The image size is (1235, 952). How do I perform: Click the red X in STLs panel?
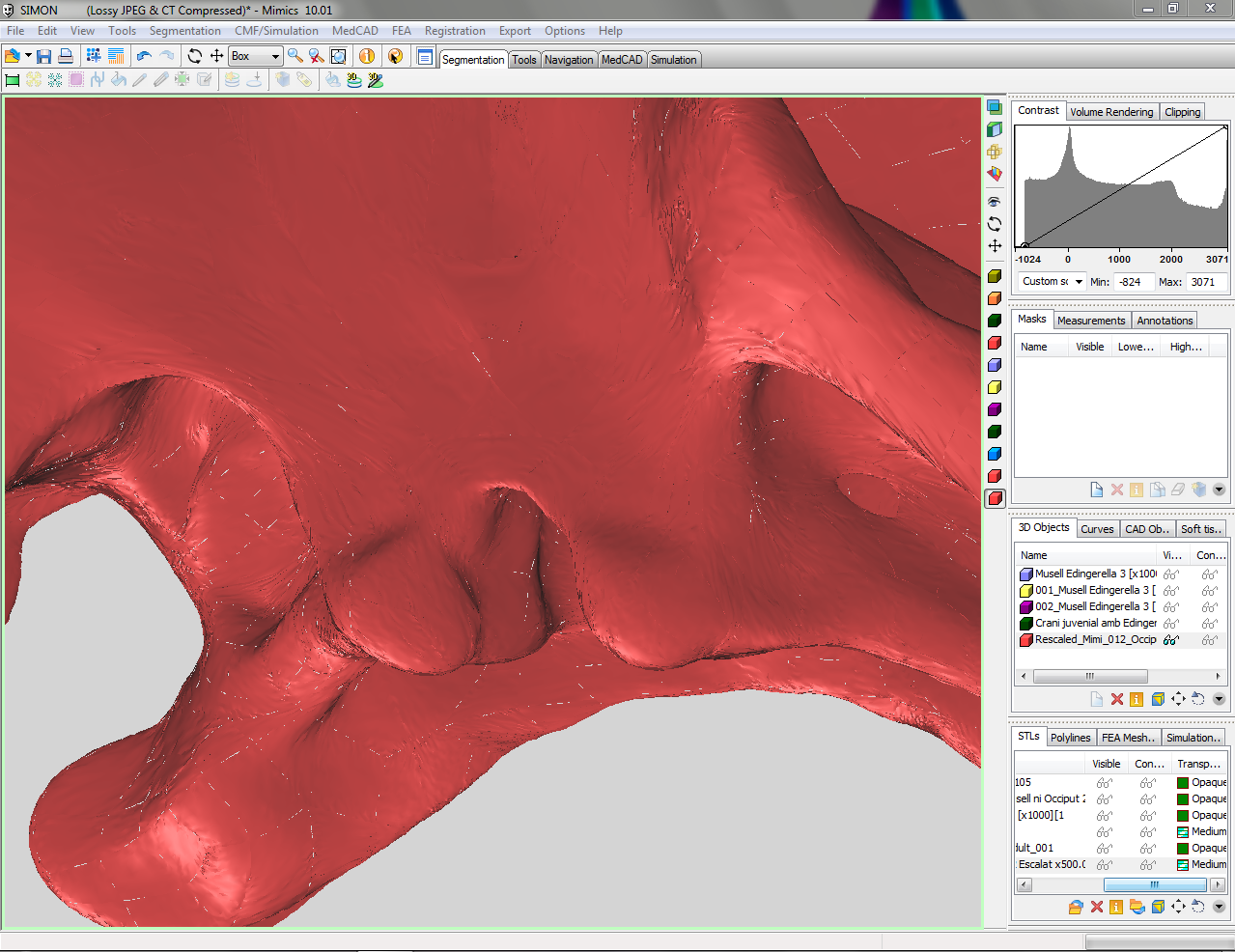1097,907
